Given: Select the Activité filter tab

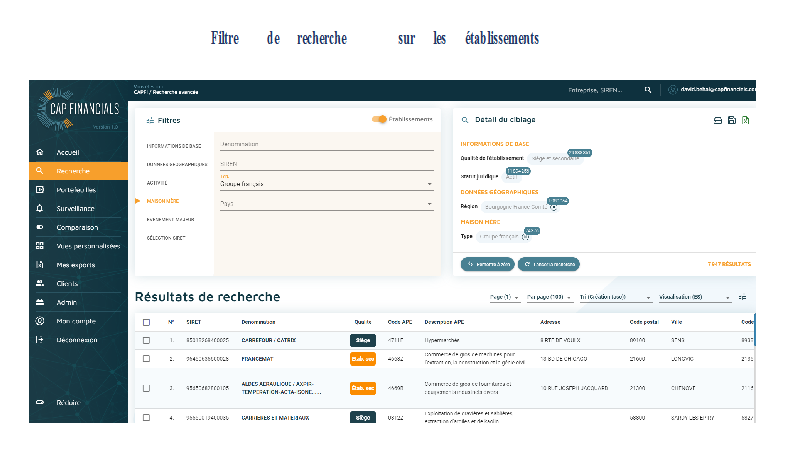Looking at the screenshot, I should (x=157, y=183).
